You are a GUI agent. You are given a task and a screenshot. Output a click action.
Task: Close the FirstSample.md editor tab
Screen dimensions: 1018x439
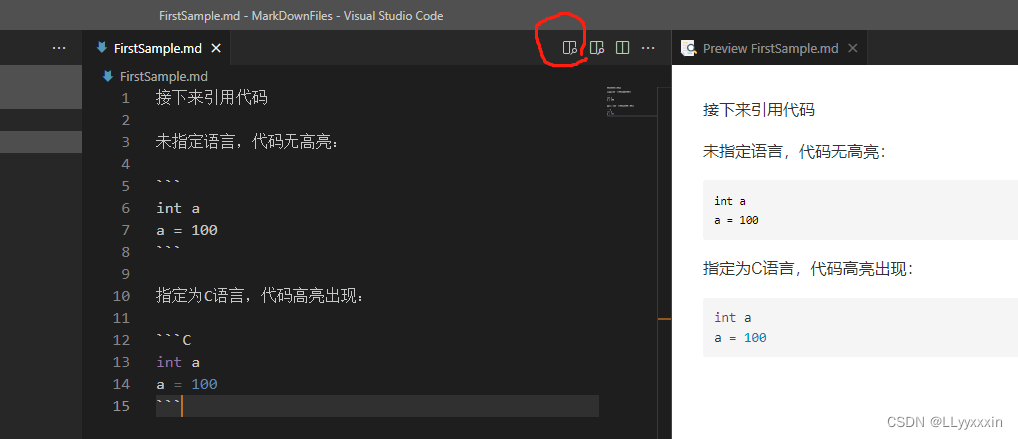[x=216, y=48]
